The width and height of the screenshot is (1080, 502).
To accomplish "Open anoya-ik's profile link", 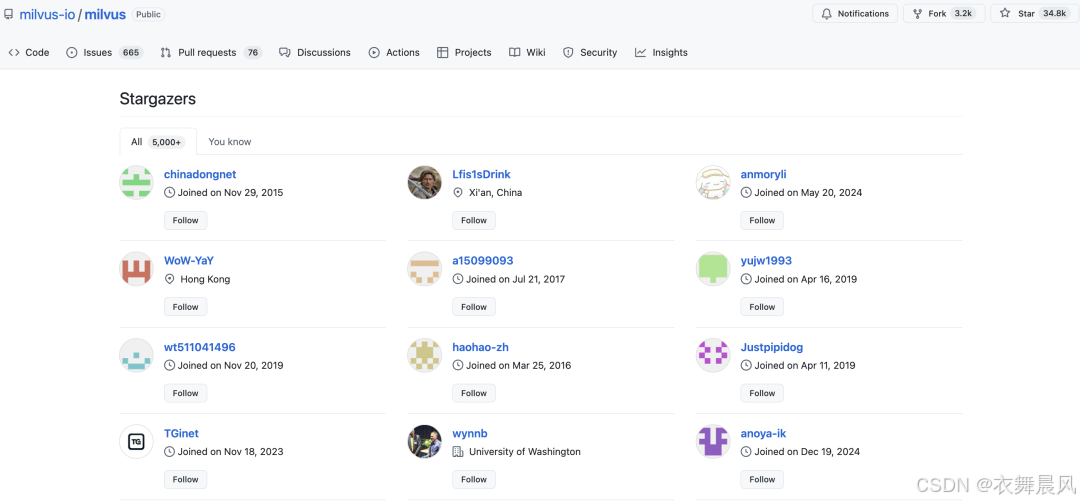I will [x=763, y=434].
